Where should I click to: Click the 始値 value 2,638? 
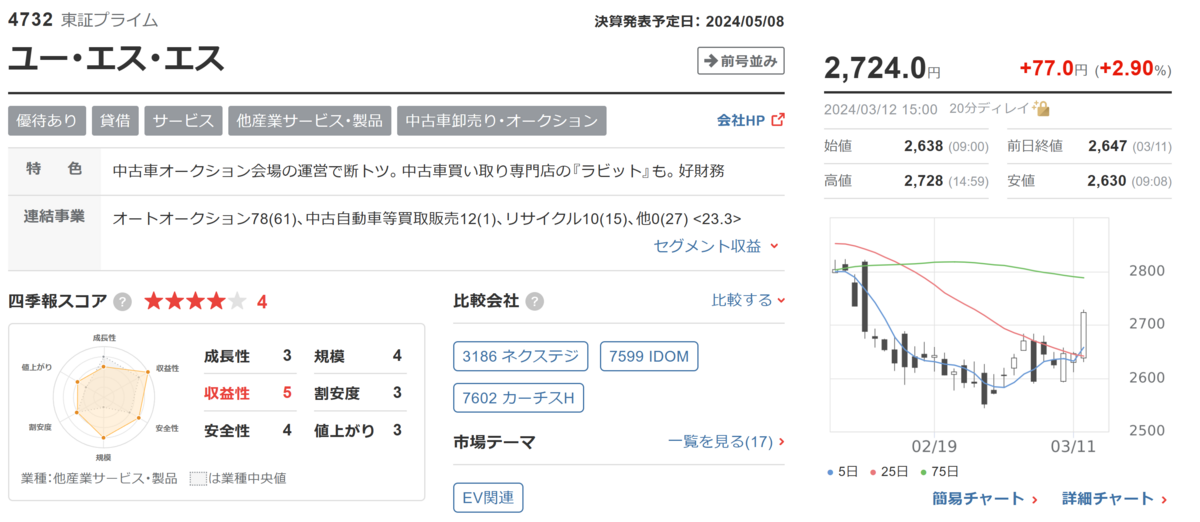click(923, 146)
